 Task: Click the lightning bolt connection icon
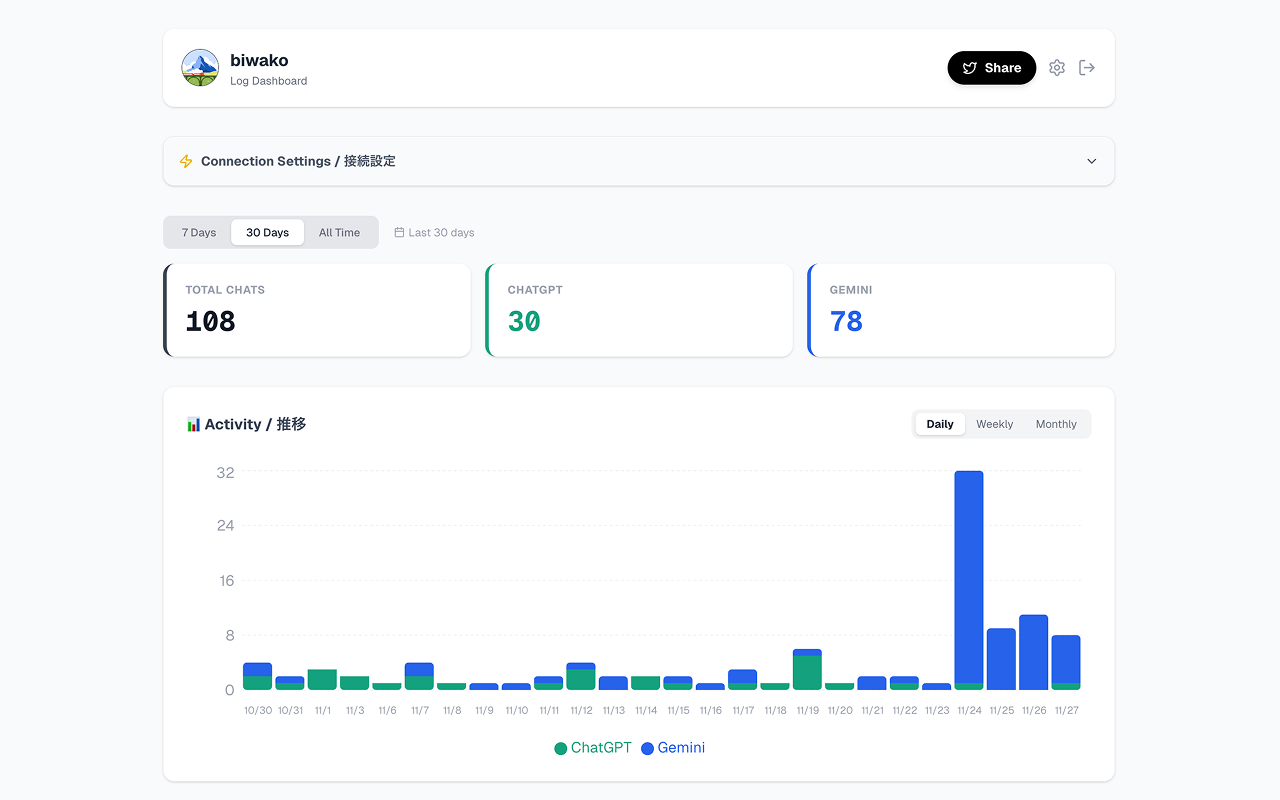pyautogui.click(x=186, y=161)
